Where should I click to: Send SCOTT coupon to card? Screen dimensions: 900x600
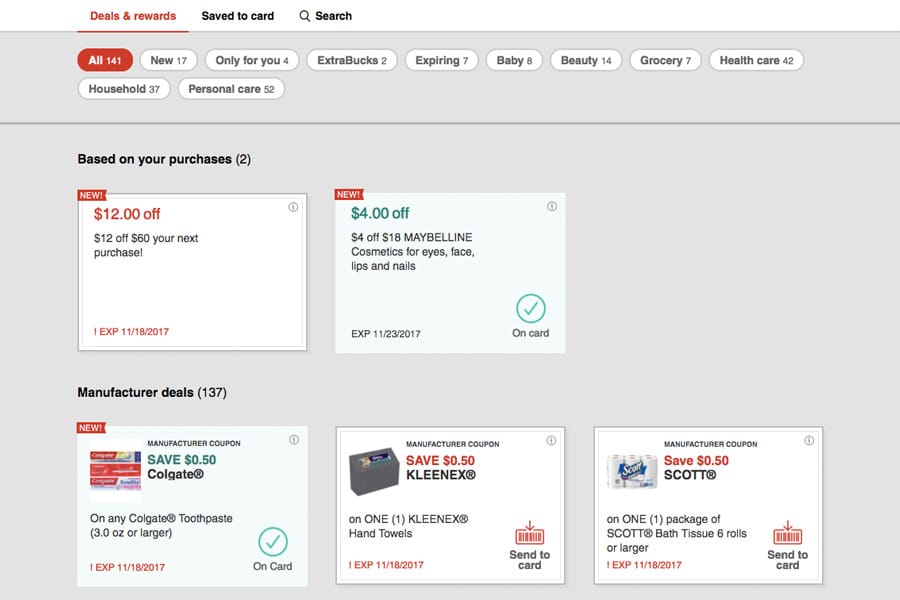pyautogui.click(x=788, y=545)
